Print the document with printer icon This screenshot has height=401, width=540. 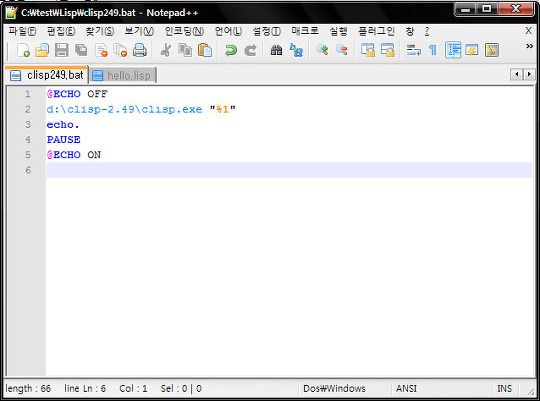[x=140, y=50]
